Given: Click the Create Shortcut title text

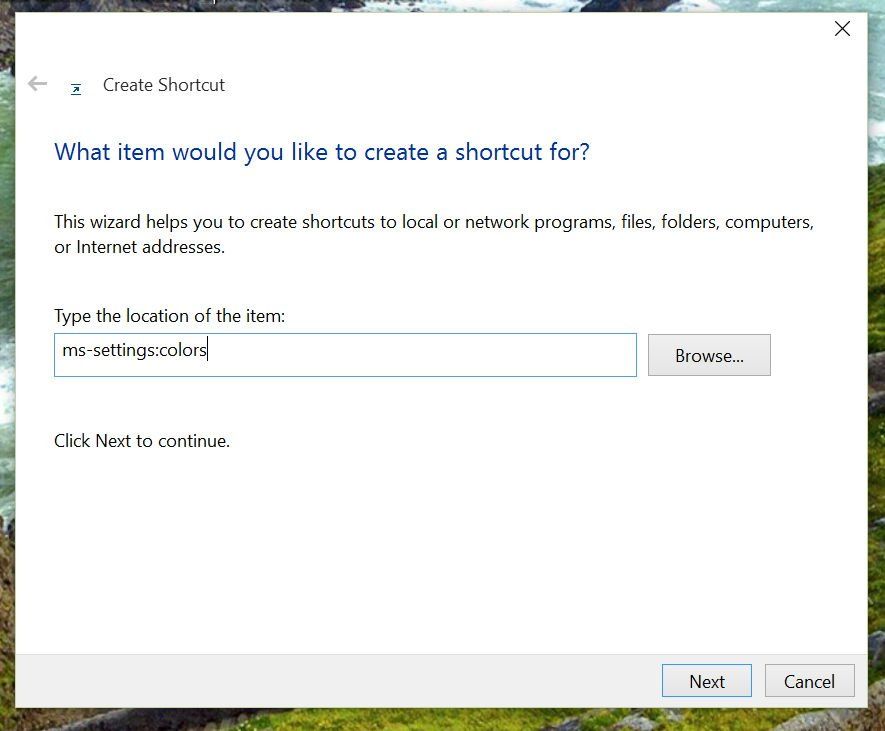Looking at the screenshot, I should tap(163, 85).
